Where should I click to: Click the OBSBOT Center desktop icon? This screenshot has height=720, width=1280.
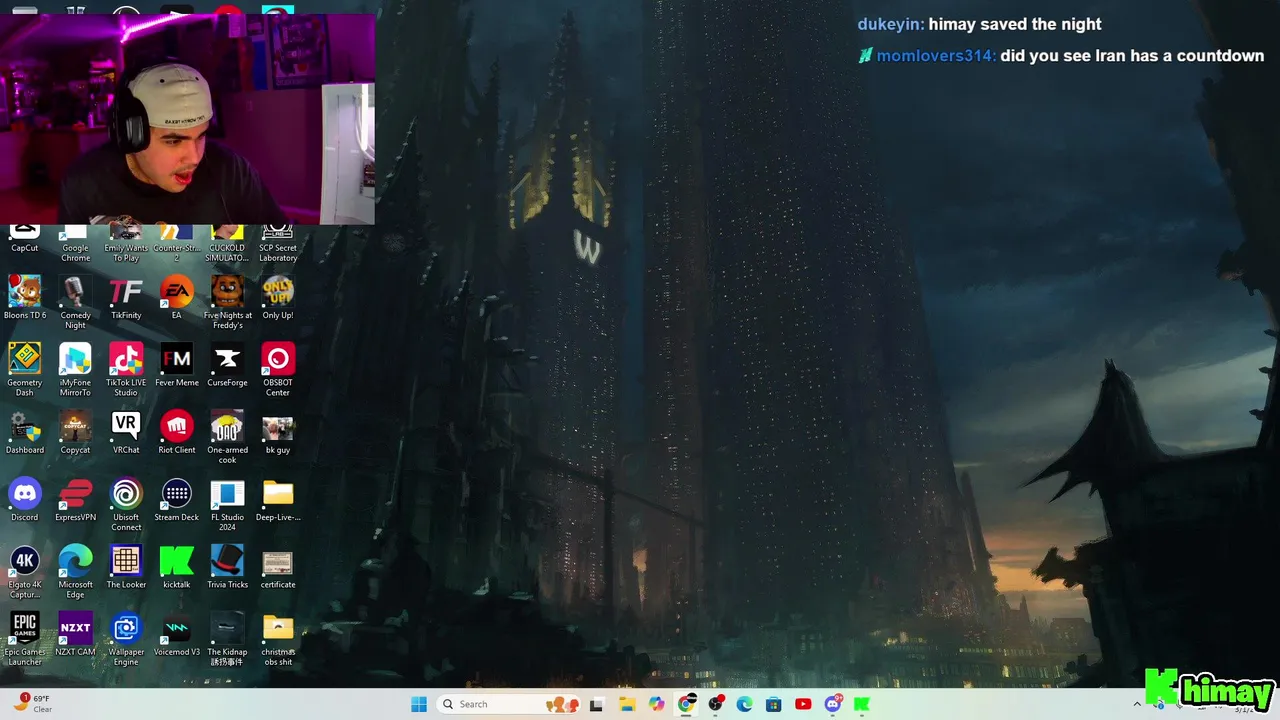(x=278, y=370)
